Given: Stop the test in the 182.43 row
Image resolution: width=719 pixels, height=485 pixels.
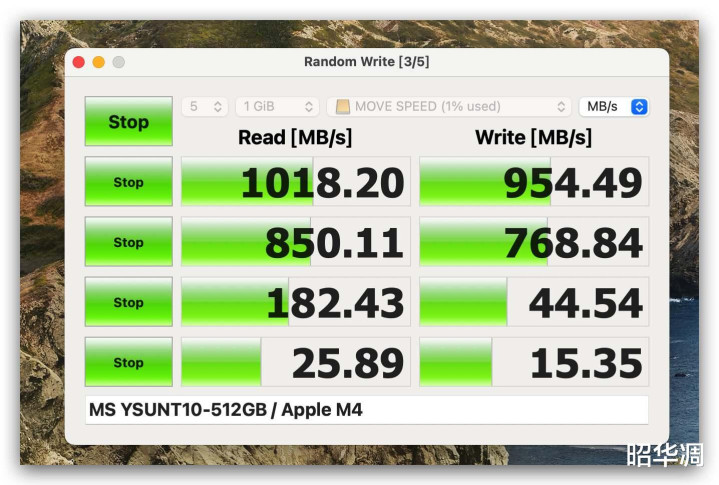Looking at the screenshot, I should click(x=128, y=302).
